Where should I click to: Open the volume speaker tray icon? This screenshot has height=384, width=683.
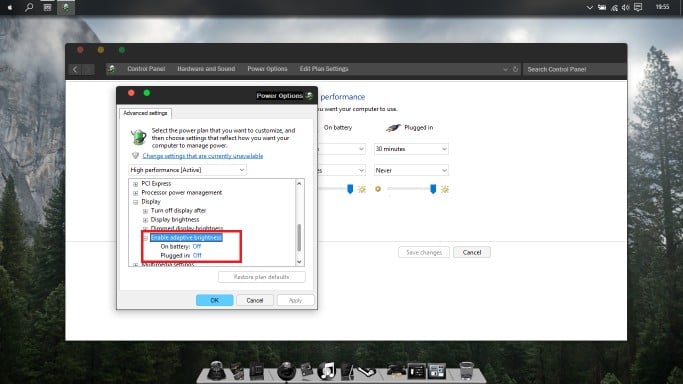click(x=626, y=7)
